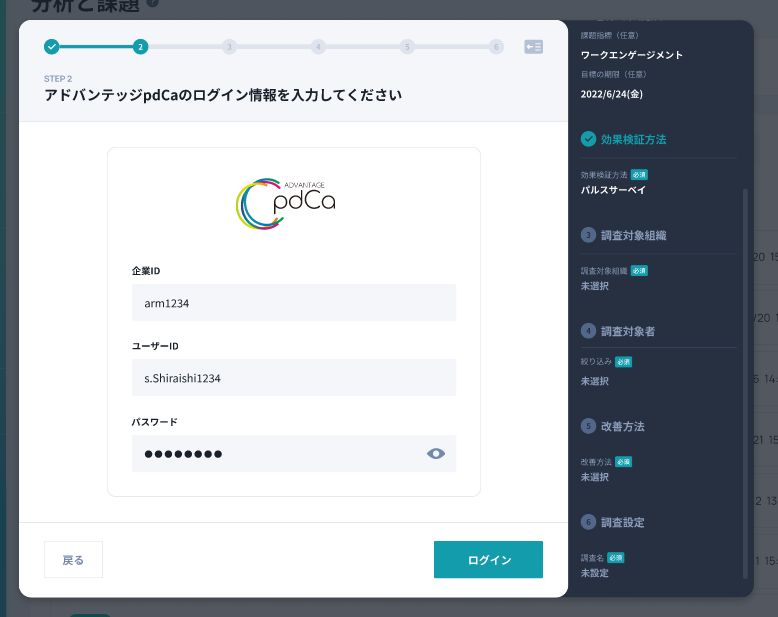Select the 調査設定 section heading

point(623,522)
